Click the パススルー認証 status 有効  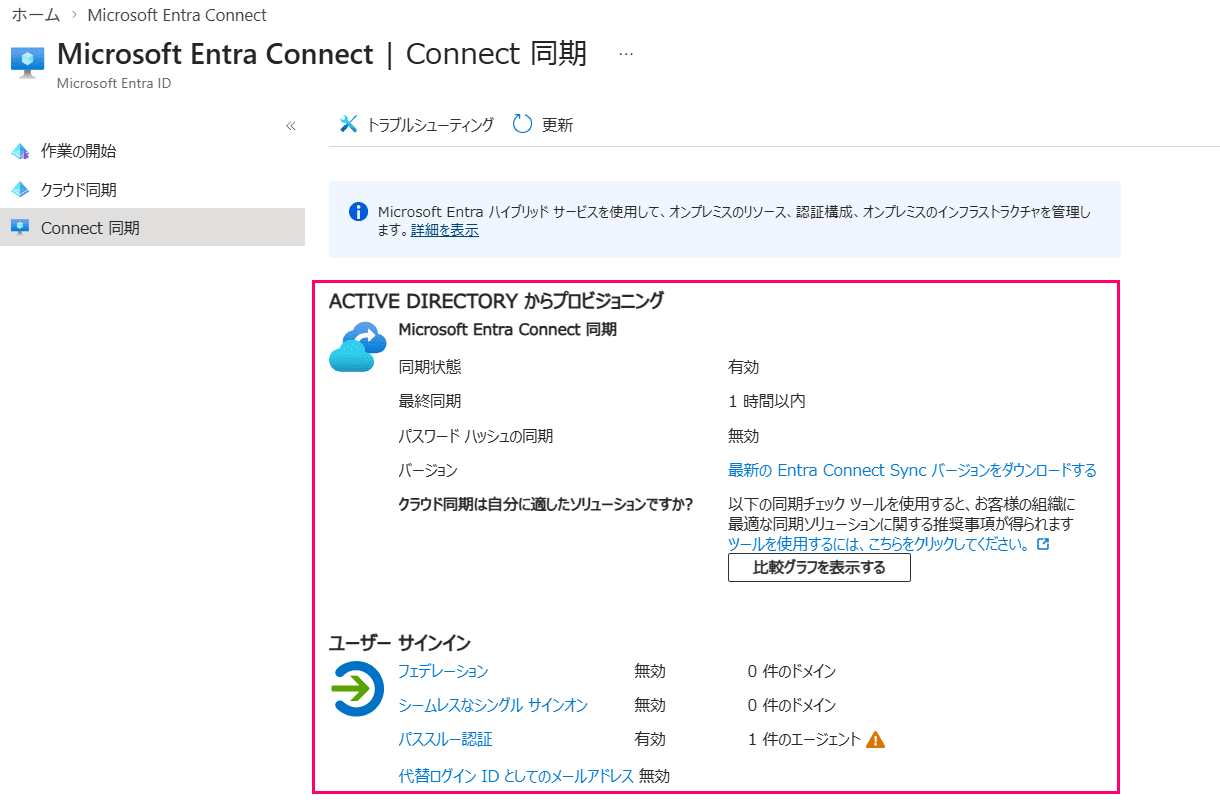click(650, 739)
